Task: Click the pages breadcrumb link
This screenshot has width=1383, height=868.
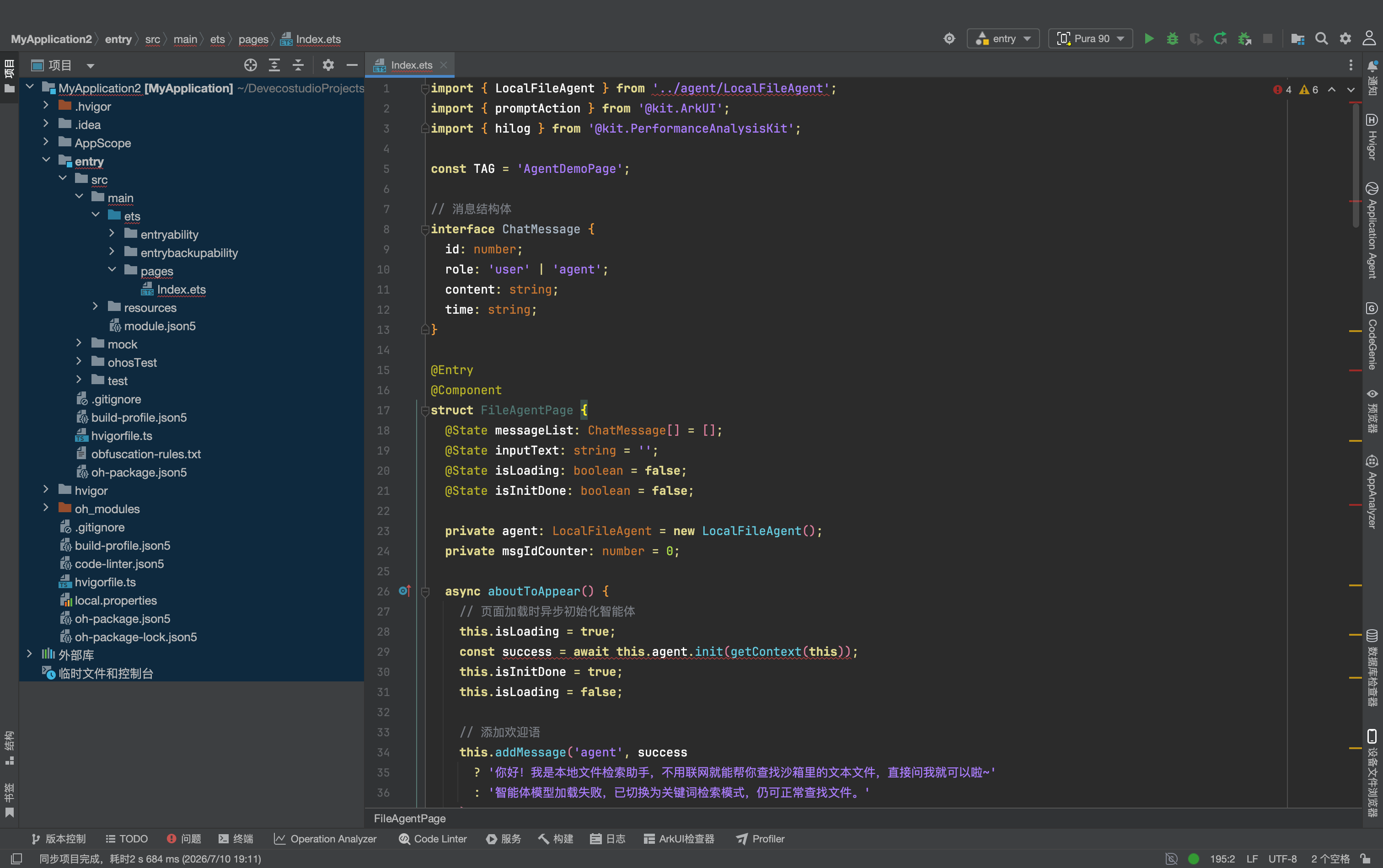Action: point(253,39)
